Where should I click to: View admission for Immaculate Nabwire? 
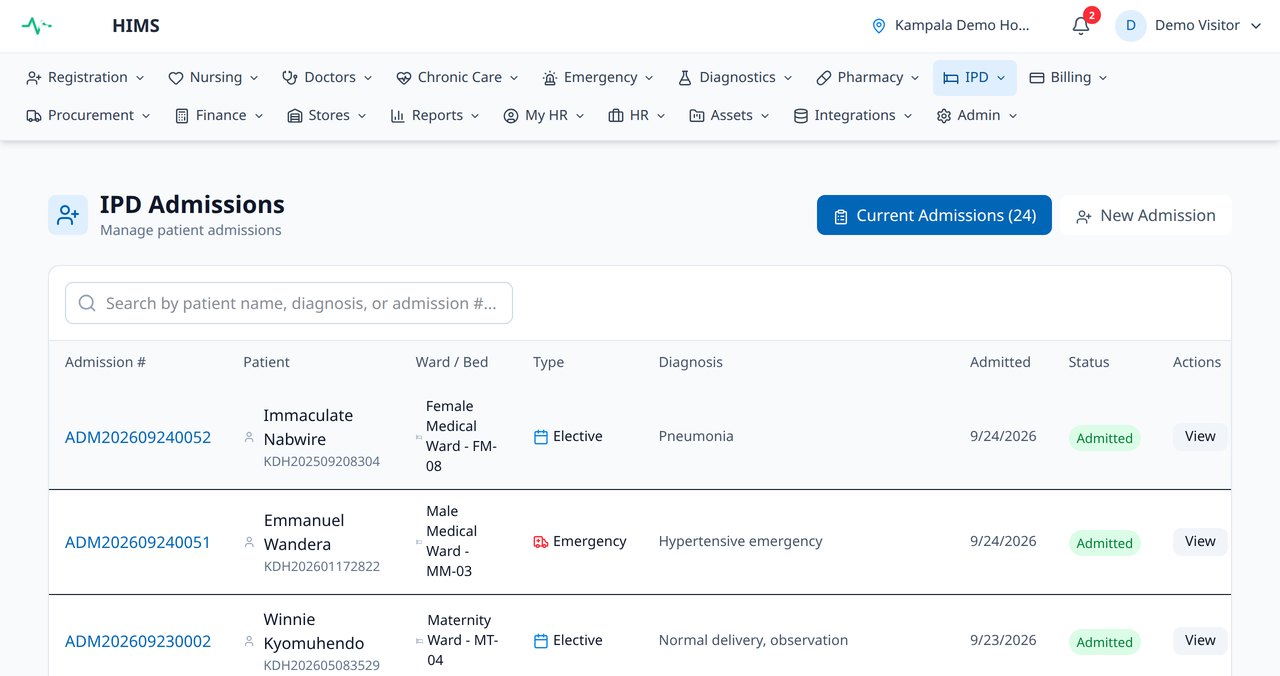1200,437
